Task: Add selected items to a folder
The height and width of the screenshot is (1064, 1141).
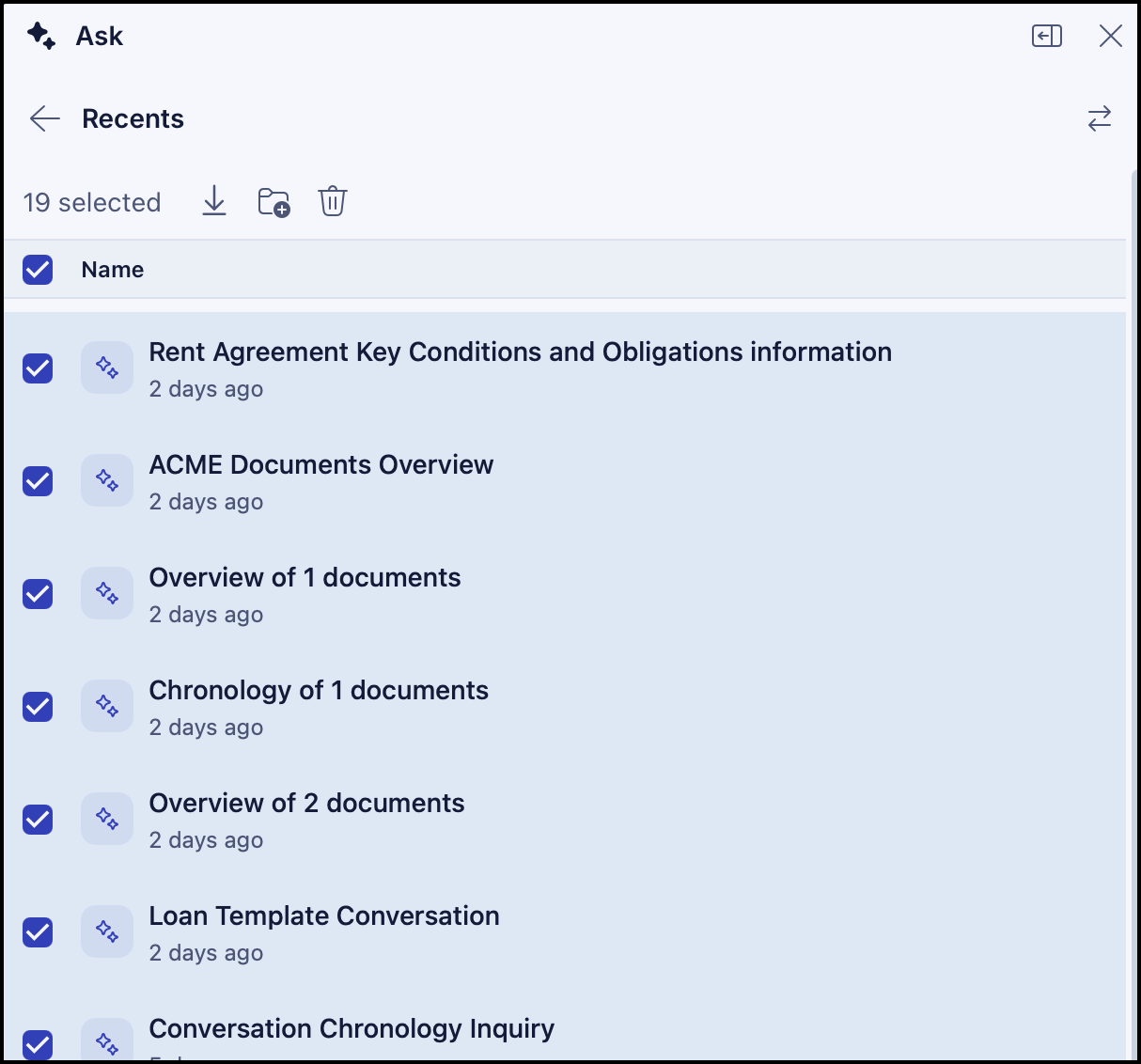Action: (274, 202)
